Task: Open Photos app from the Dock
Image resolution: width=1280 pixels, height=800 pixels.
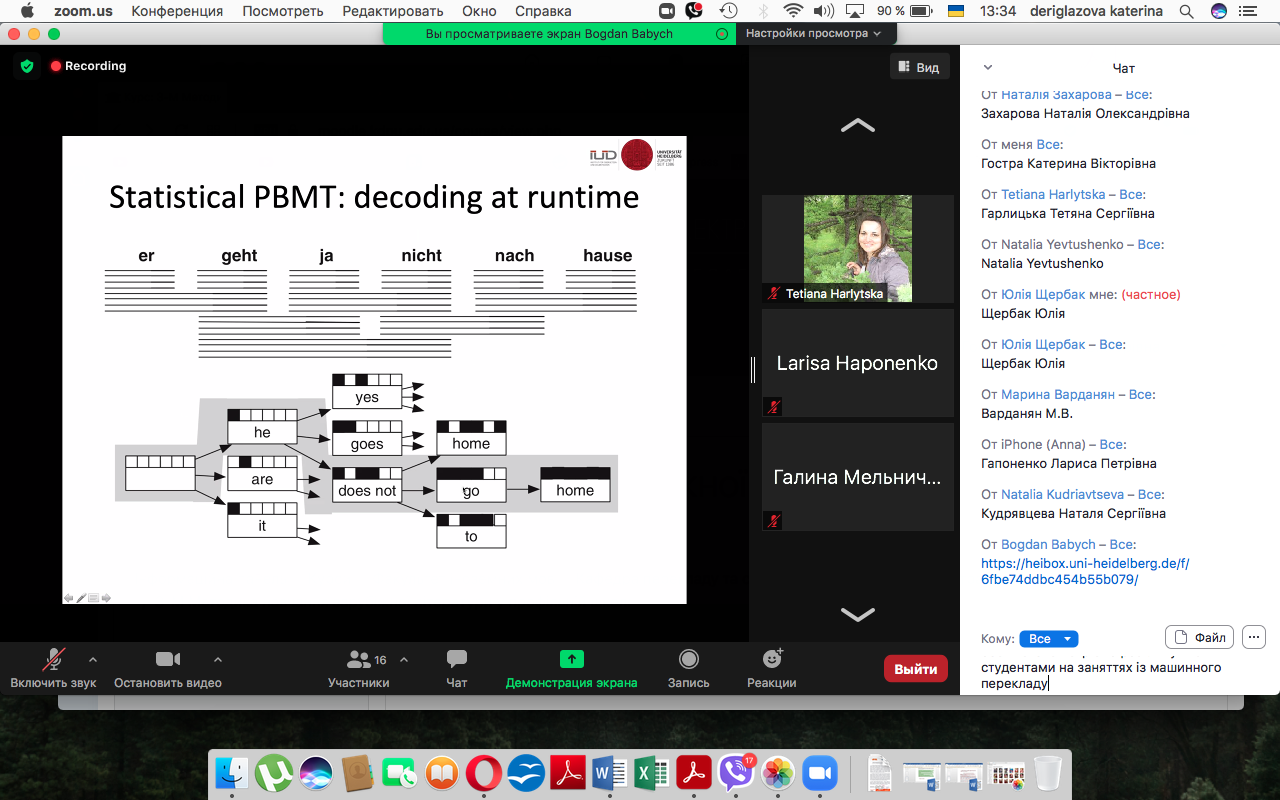Action: [x=778, y=773]
